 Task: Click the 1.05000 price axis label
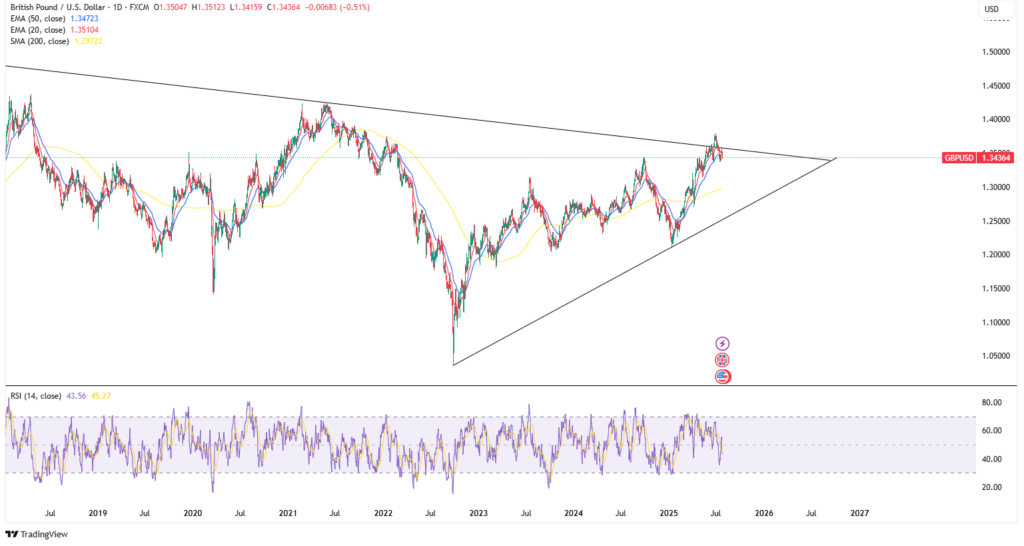[995, 356]
